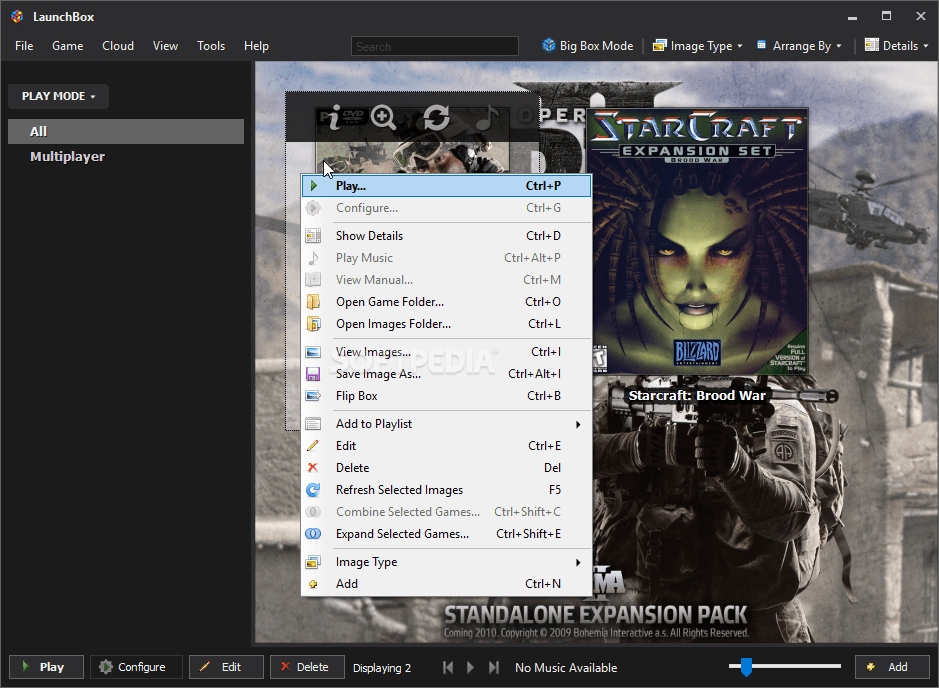Screen dimensions: 939x688
Task: Click the gear icon on Configure button
Action: (x=106, y=666)
